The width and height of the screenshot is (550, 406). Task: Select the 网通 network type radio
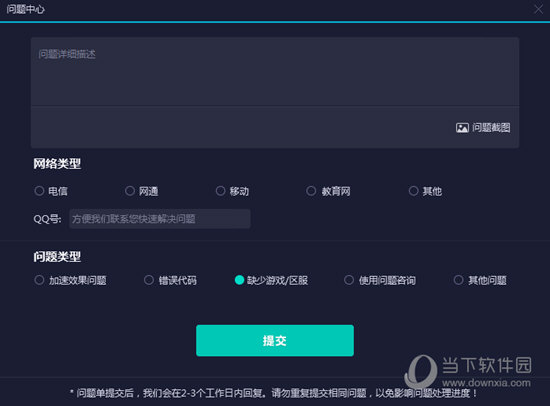130,191
